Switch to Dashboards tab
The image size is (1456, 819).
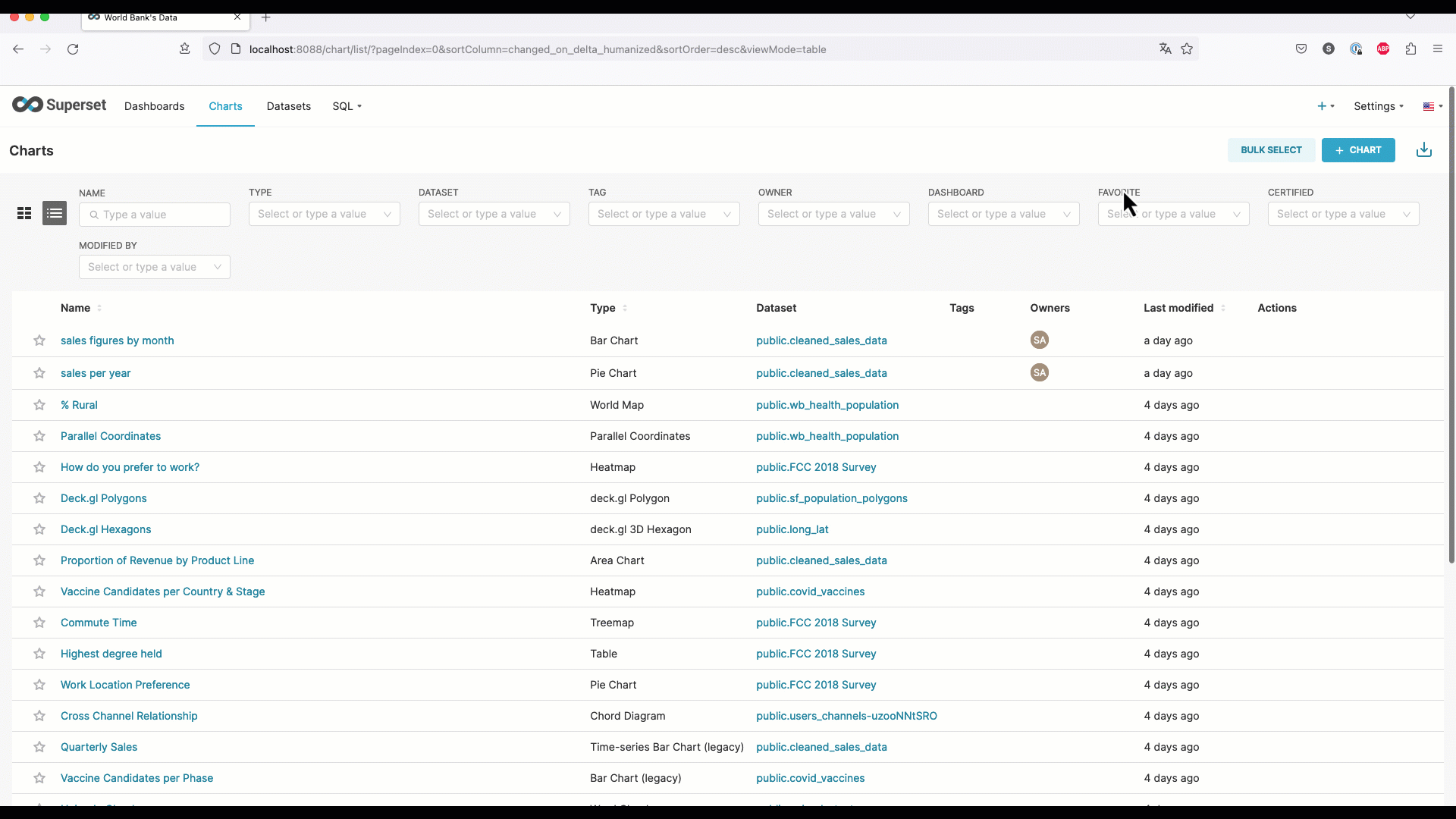154,106
